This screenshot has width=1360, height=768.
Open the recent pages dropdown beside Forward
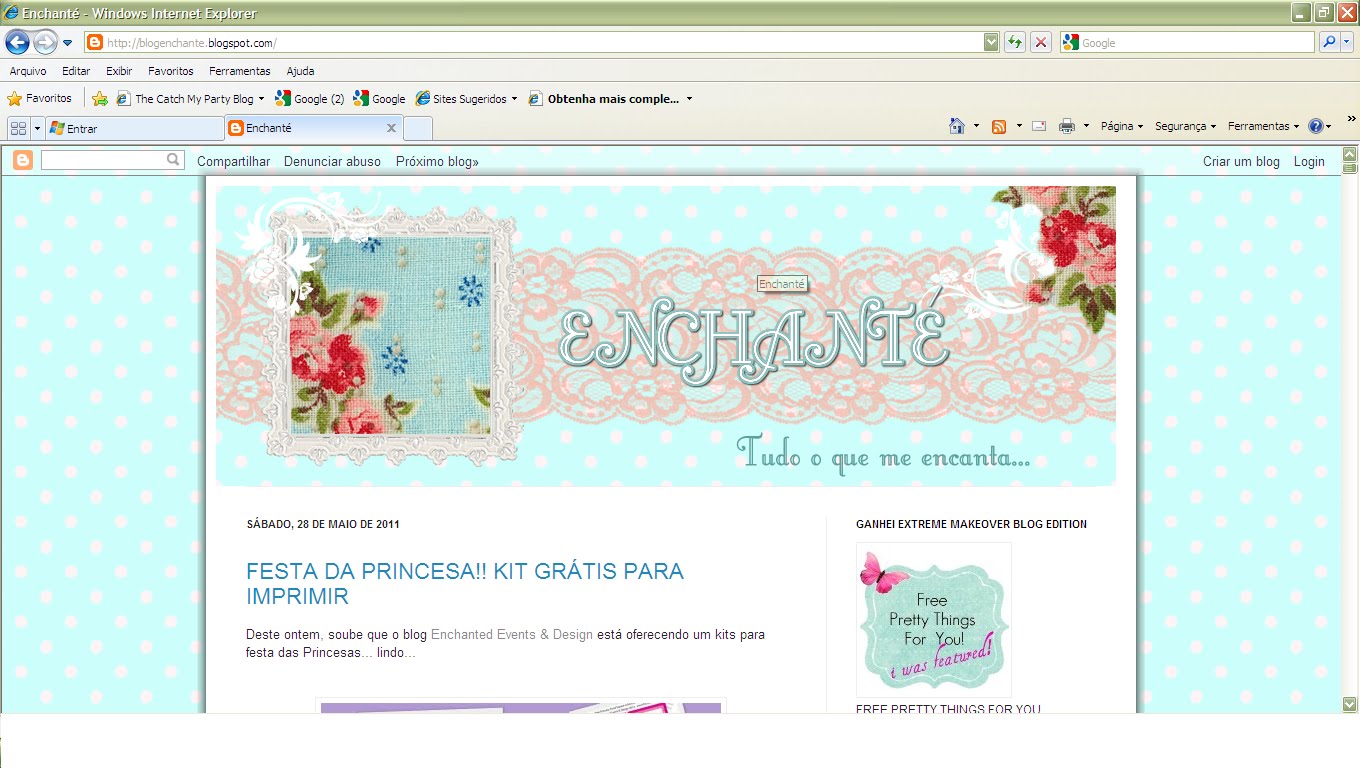67,43
